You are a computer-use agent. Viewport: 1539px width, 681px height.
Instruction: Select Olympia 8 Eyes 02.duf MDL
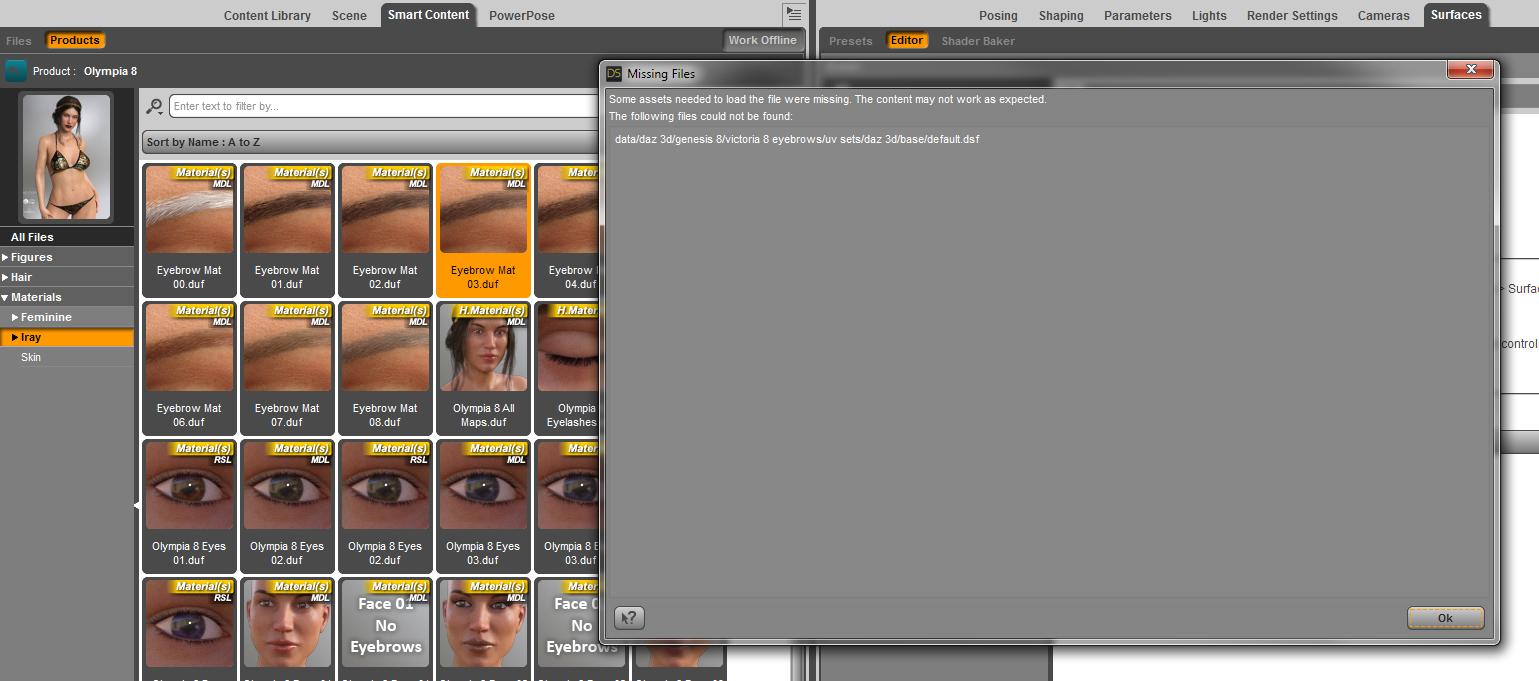[x=287, y=506]
